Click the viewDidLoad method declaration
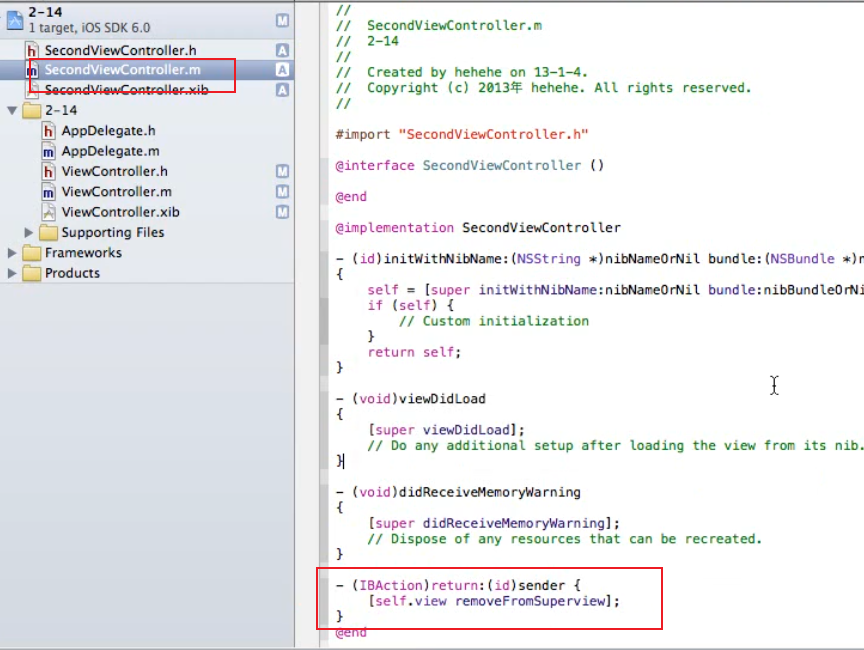Viewport: 864px width, 650px height. 411,399
